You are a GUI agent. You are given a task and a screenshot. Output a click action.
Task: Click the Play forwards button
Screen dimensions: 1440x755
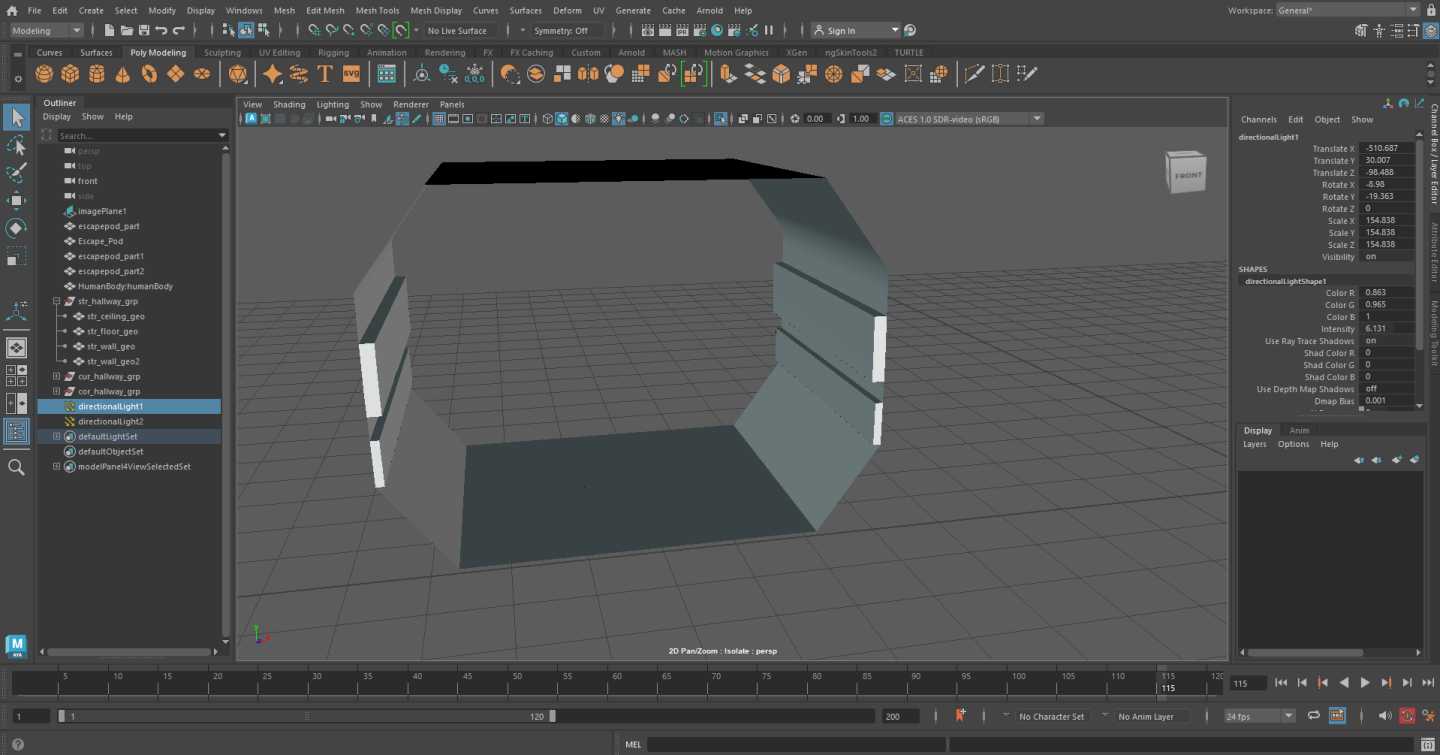coord(1365,682)
